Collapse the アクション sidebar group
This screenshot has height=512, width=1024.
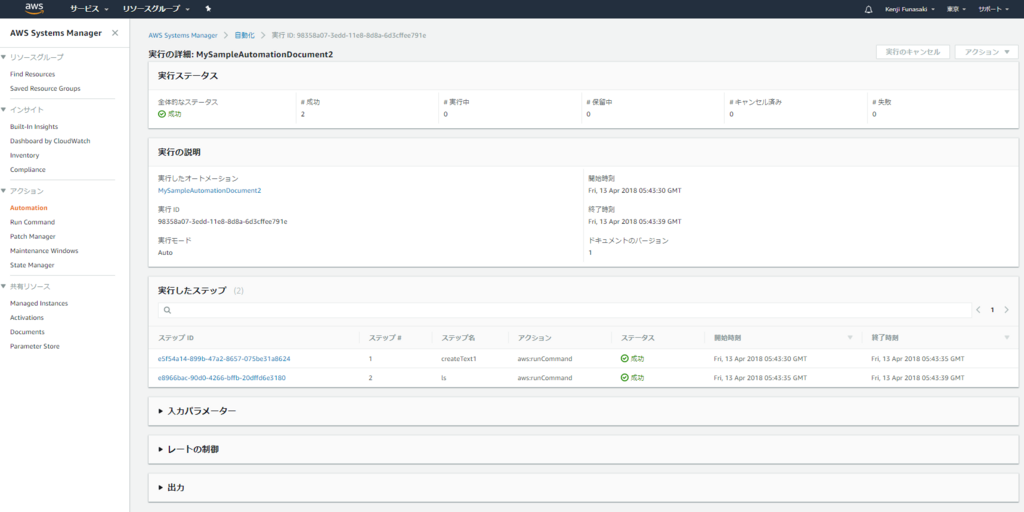point(3,191)
